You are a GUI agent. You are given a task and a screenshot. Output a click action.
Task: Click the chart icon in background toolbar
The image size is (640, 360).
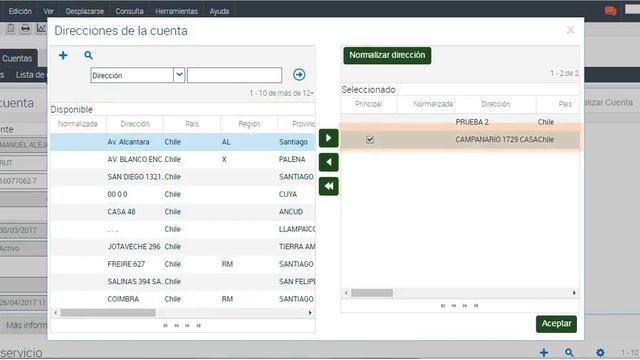tap(41, 28)
